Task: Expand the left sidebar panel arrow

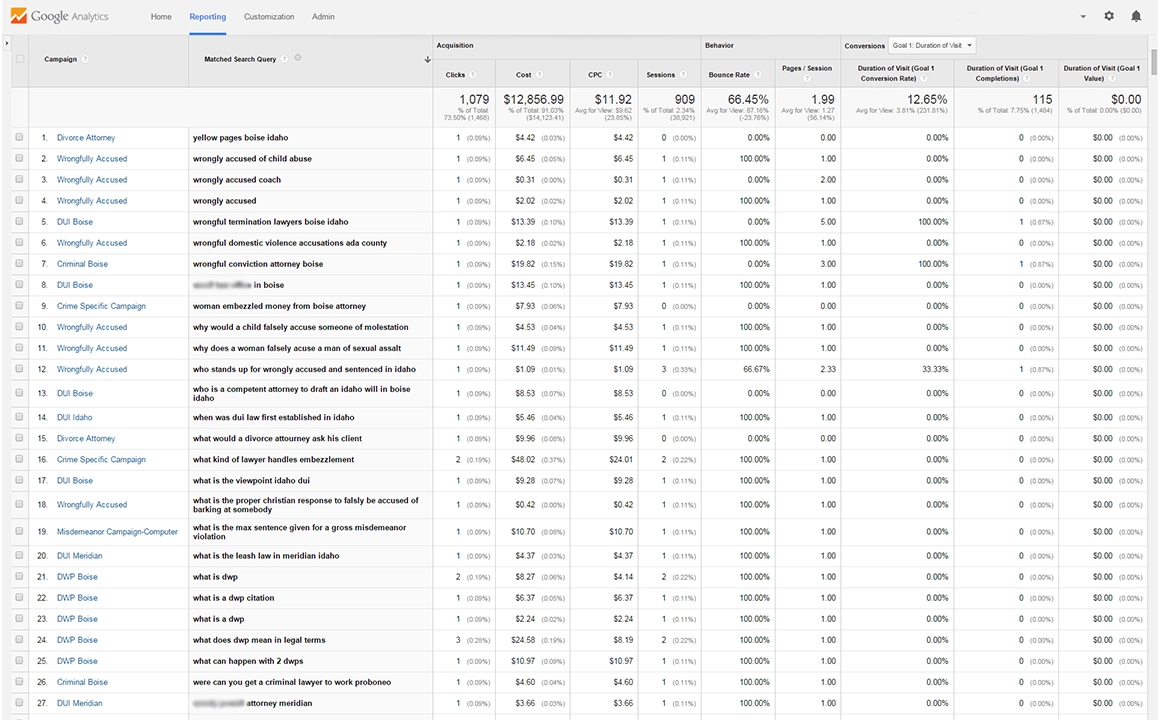Action: [x=7, y=43]
